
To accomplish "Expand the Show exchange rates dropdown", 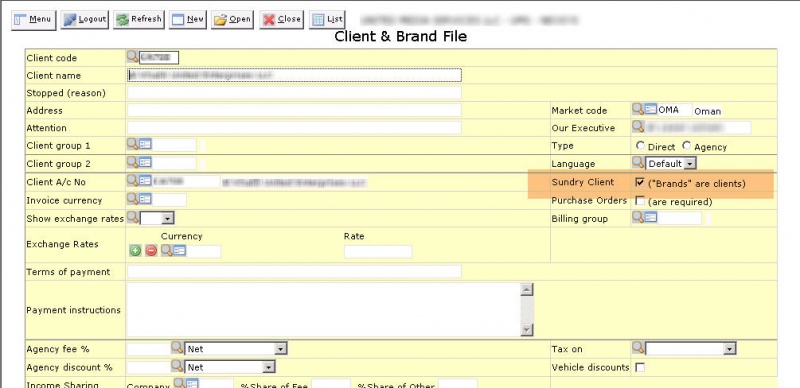I will coord(157,219).
